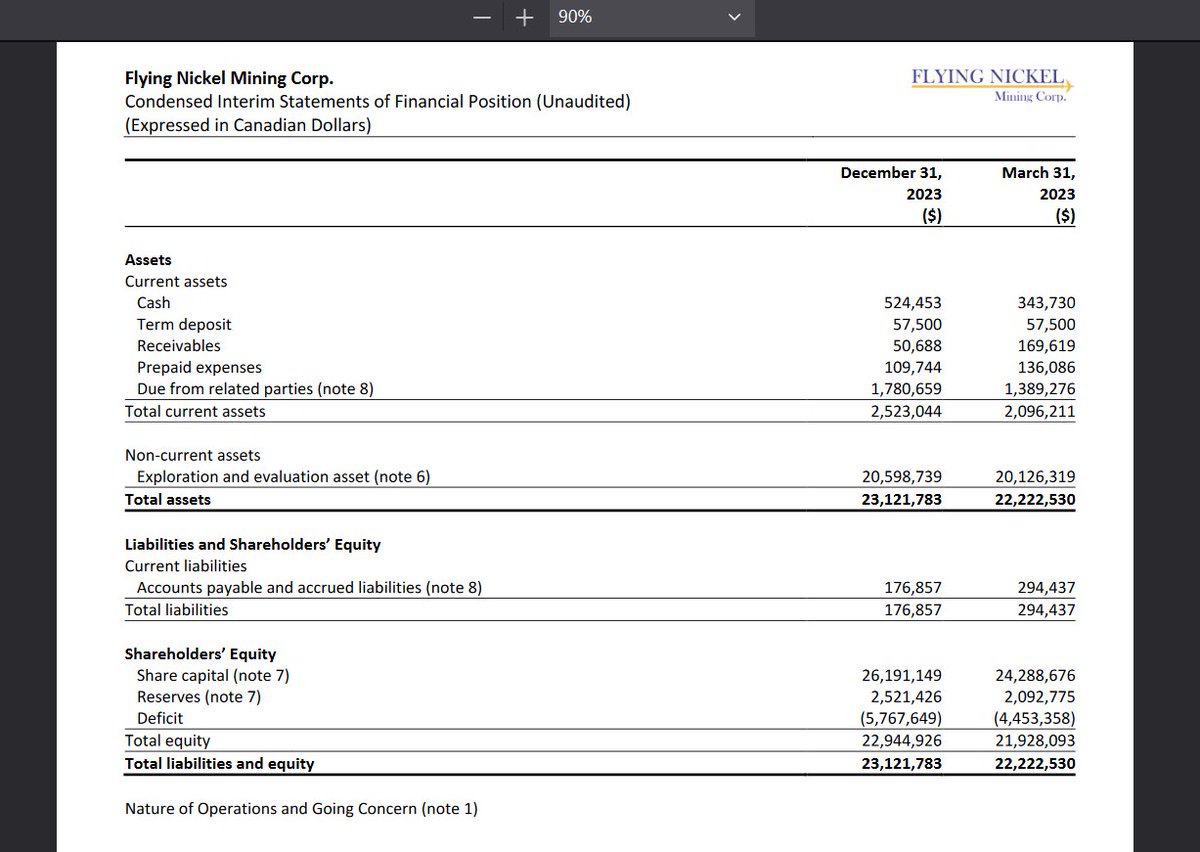Open the 90% zoom level dropdown
The height and width of the screenshot is (852, 1200).
coord(651,17)
